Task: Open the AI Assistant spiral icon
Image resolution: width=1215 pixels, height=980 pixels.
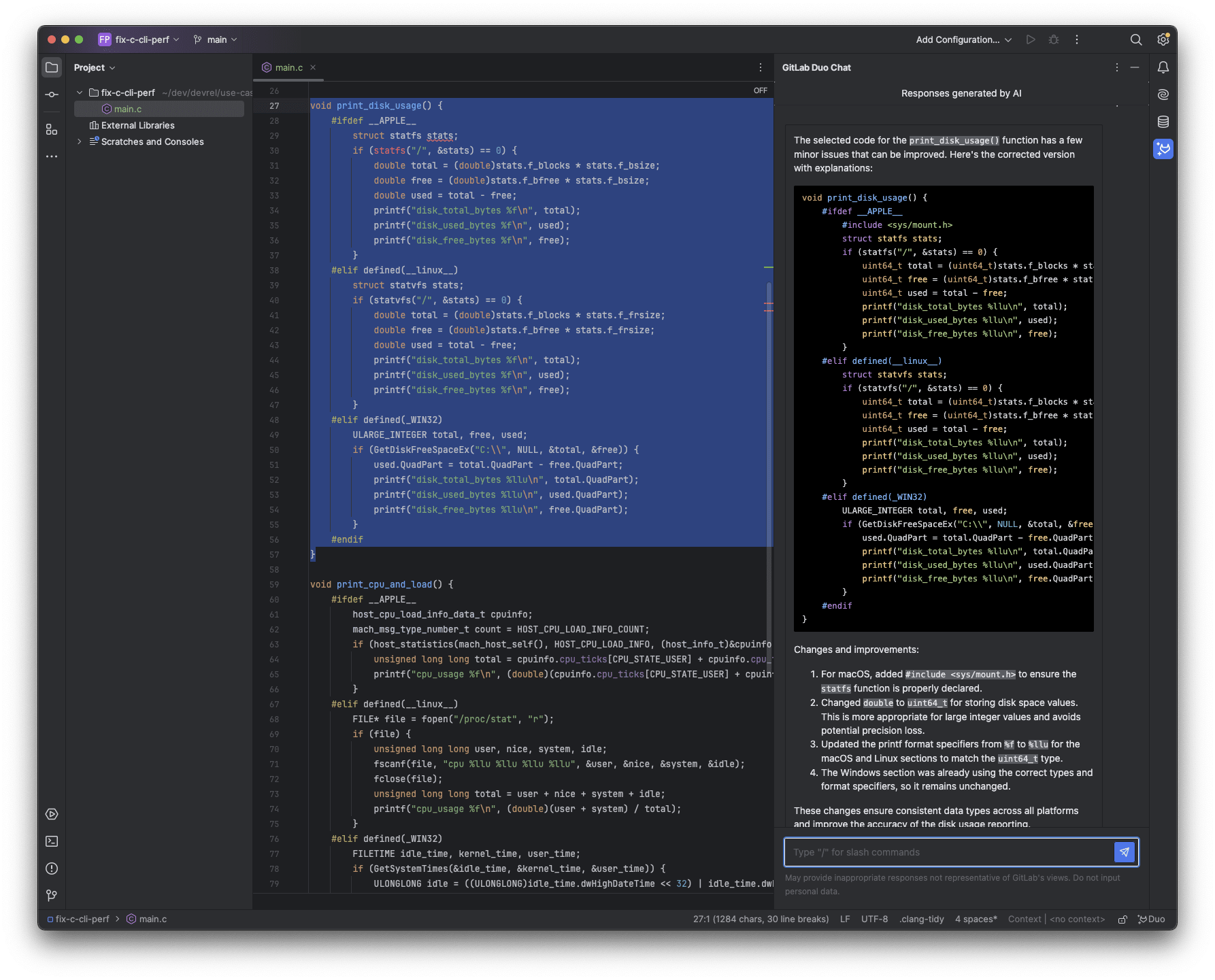Action: [x=1163, y=95]
